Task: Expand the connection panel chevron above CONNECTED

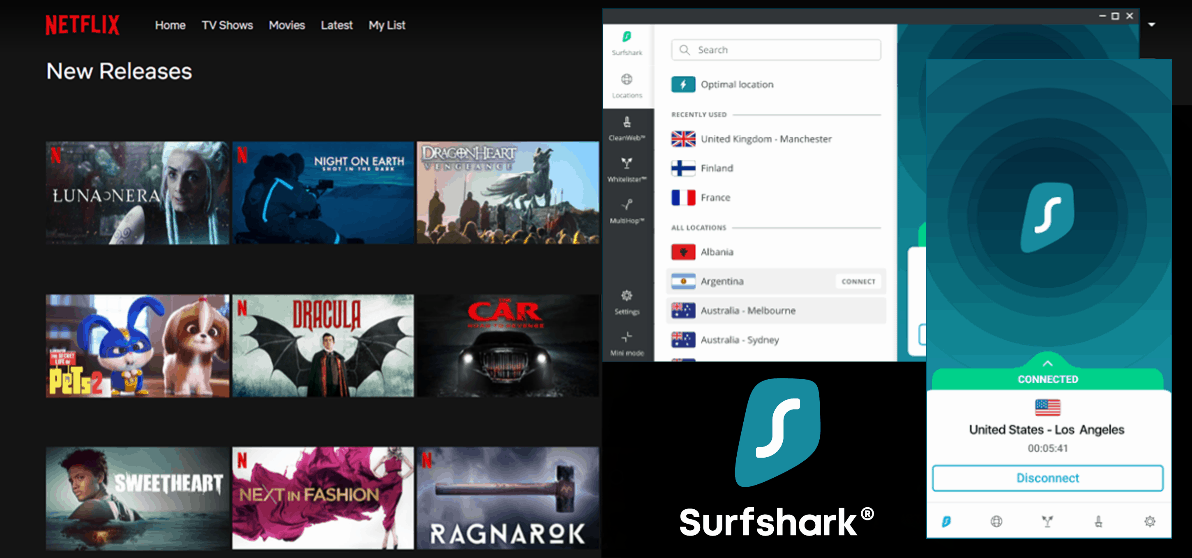Action: coord(1048,363)
